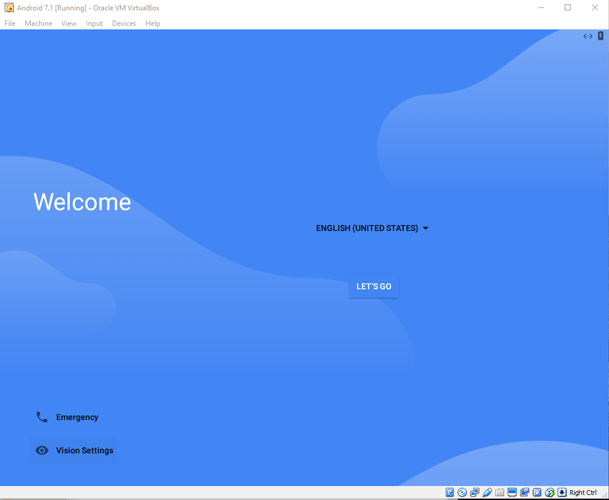609x500 pixels.
Task: Tap the LET'S GO button
Action: click(x=374, y=286)
